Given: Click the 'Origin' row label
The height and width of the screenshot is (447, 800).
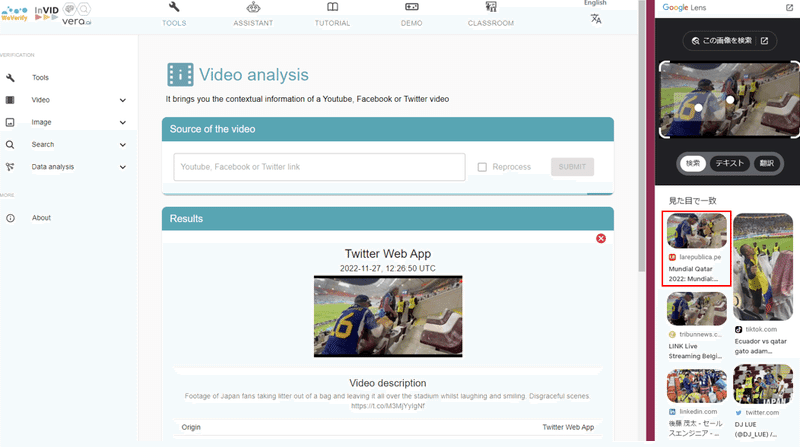Looking at the screenshot, I should pos(191,427).
